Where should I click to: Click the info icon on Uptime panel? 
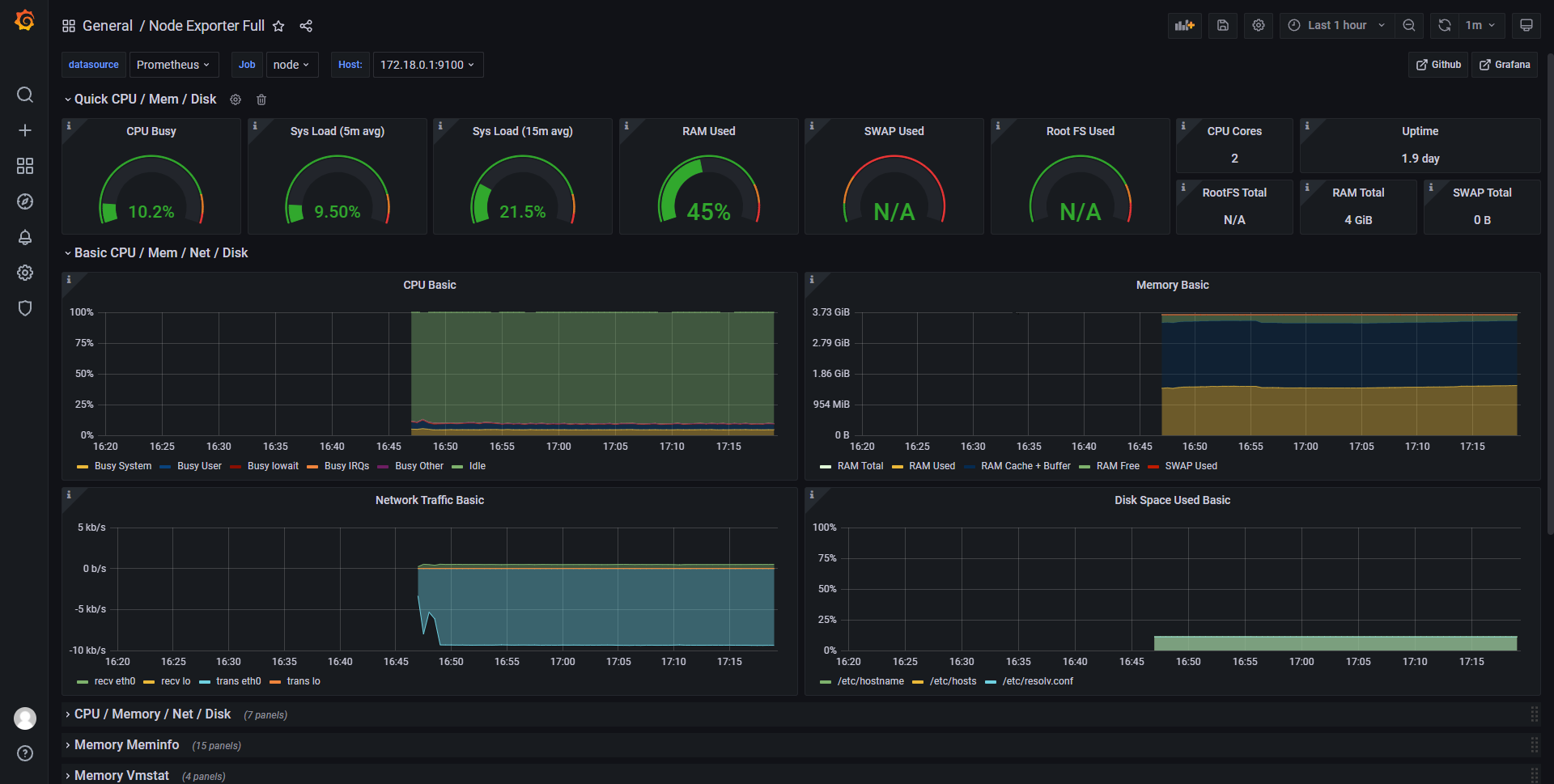click(1307, 125)
